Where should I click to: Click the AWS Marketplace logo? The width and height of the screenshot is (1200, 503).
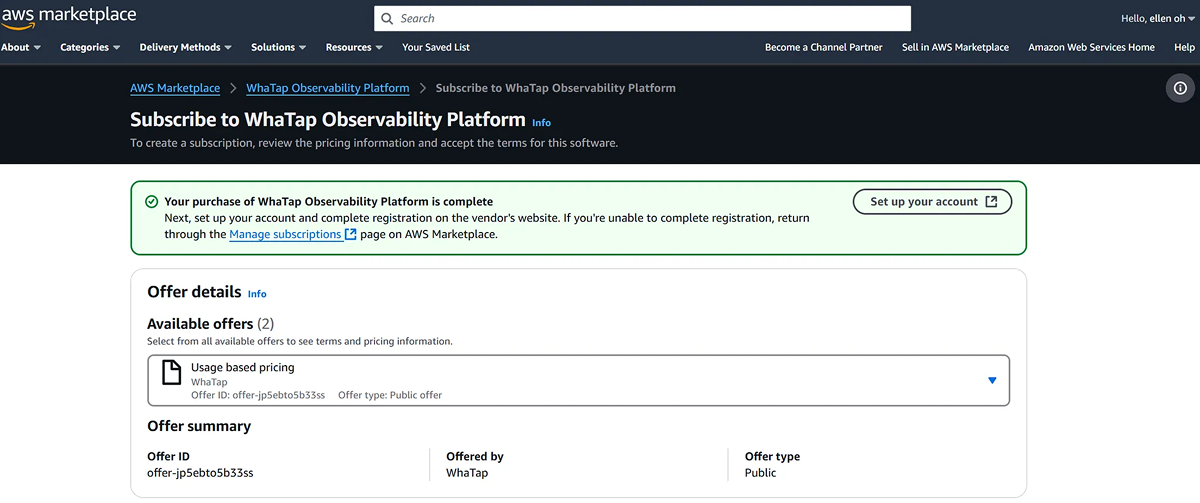coord(68,17)
